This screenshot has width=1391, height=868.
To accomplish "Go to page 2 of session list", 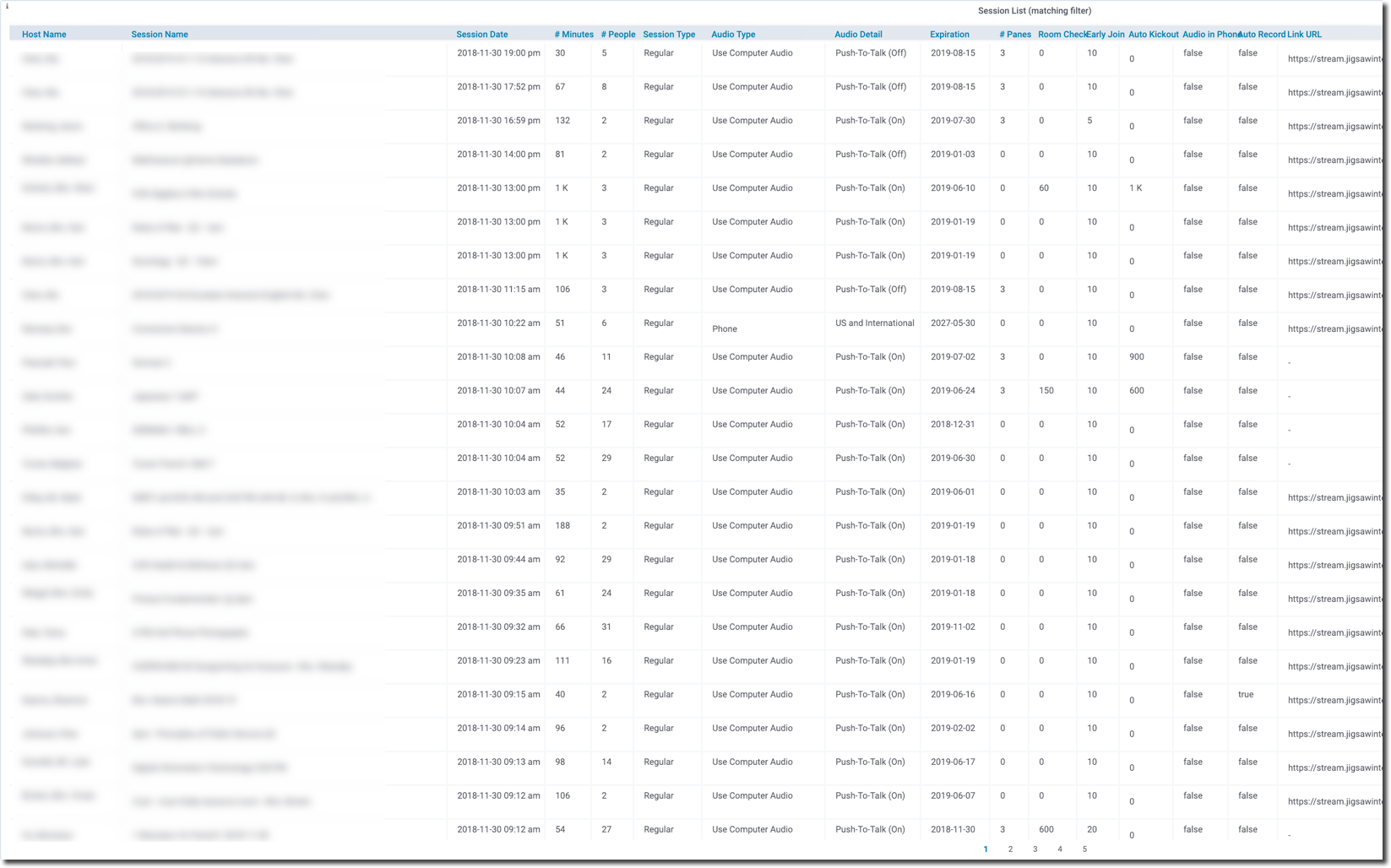I will tap(1010, 849).
